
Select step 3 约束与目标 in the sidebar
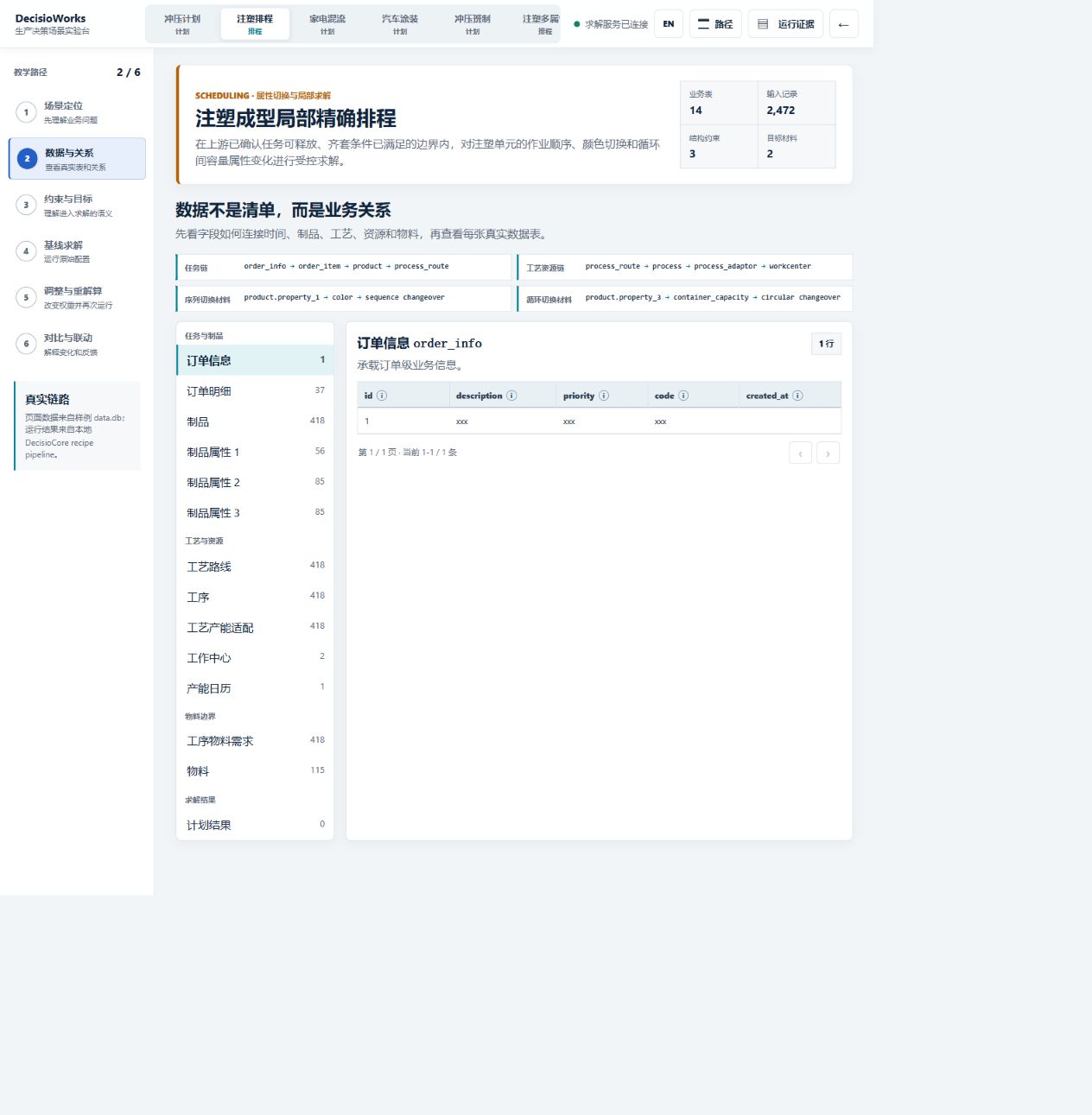[77, 206]
